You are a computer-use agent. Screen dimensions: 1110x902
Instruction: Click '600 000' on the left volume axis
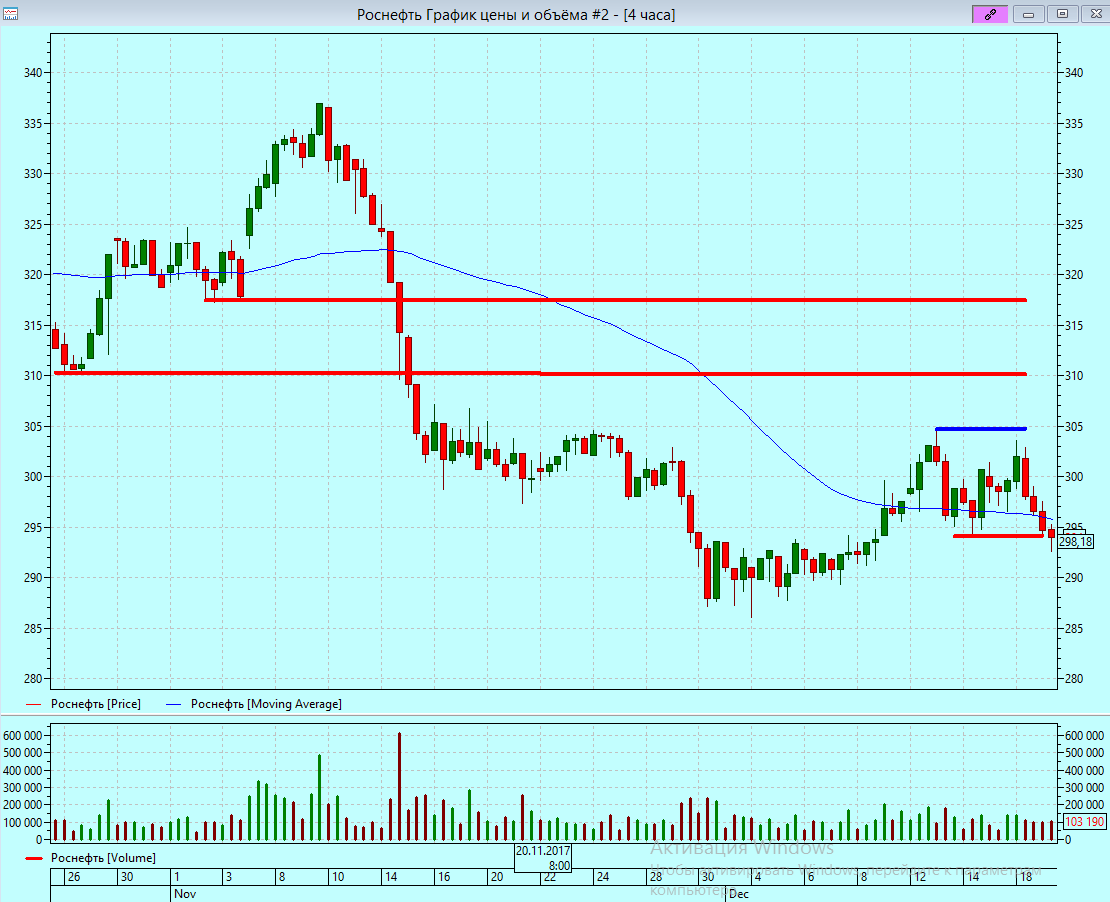pyautogui.click(x=22, y=736)
